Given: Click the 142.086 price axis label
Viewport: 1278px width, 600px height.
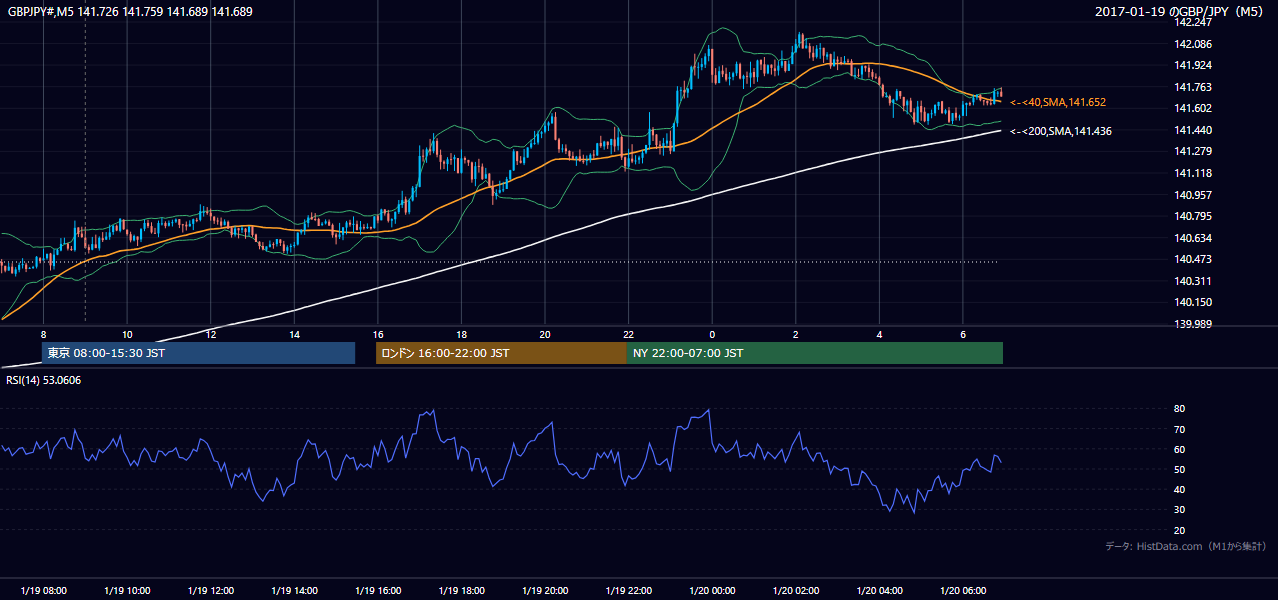Looking at the screenshot, I should [1195, 44].
